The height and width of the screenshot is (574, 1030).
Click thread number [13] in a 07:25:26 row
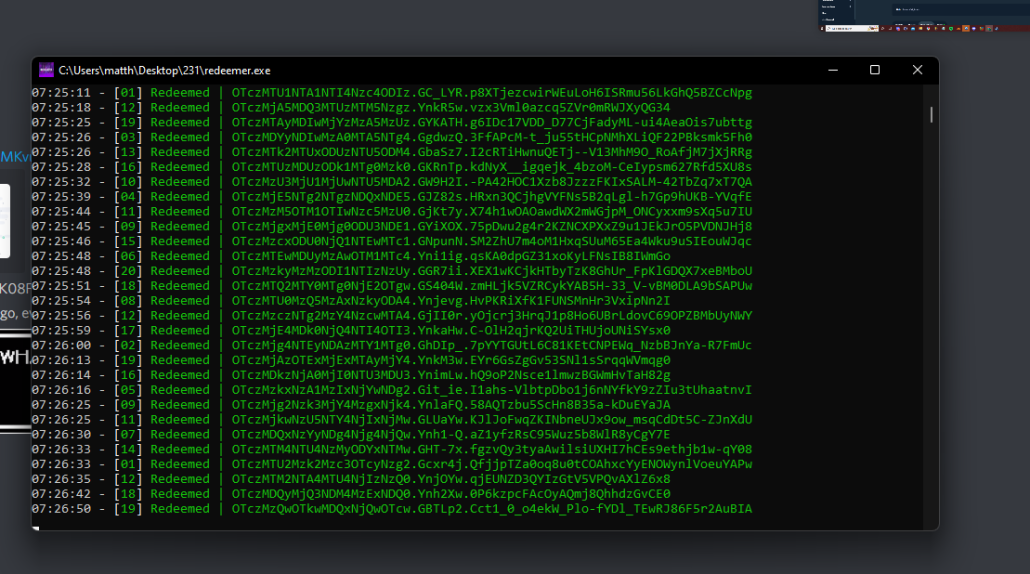(x=128, y=152)
